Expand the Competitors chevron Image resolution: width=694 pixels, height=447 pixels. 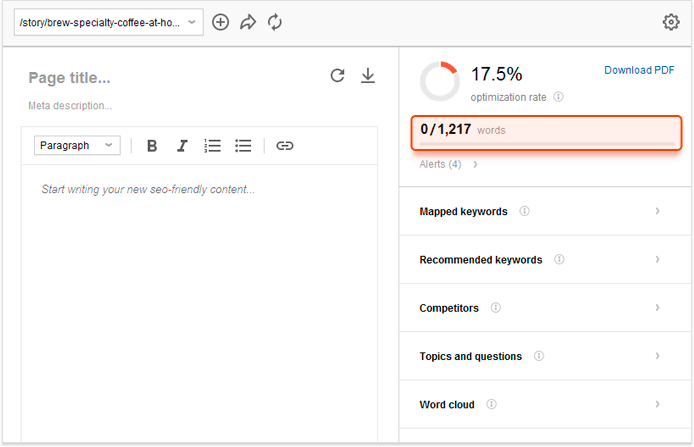tap(658, 308)
